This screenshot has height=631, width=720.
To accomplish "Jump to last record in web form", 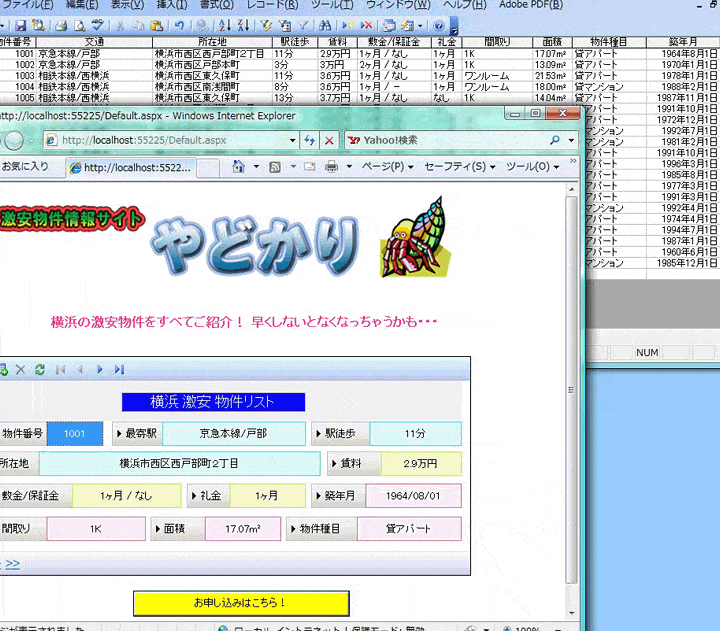I will click(x=119, y=369).
